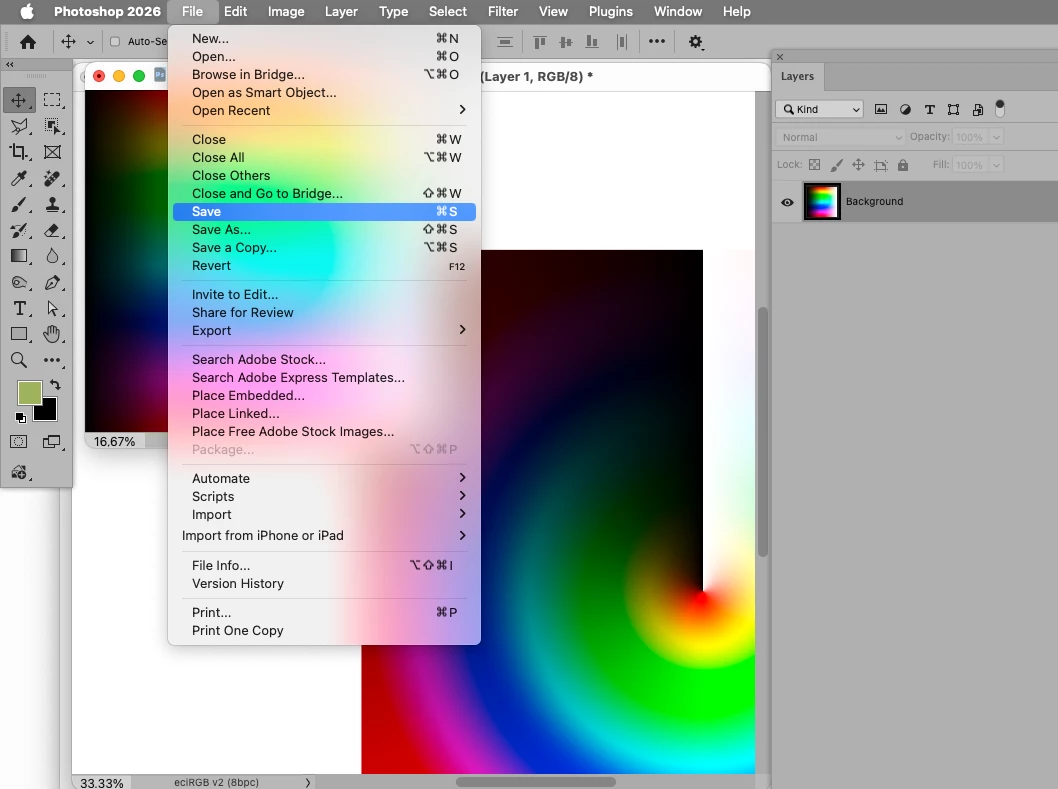Choose Place Embedded... menu item
Screen dimensions: 1058x789
324,396
